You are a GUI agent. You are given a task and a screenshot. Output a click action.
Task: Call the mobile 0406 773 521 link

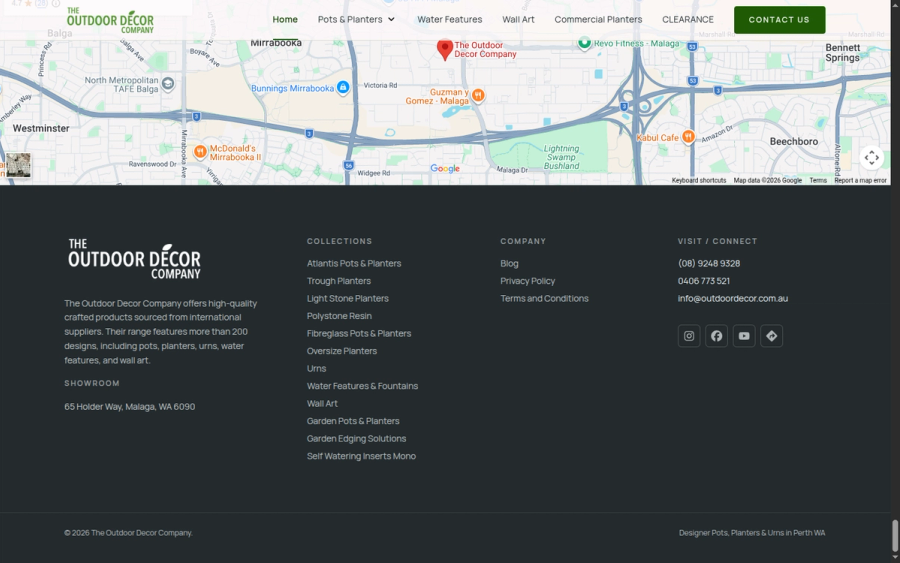point(704,281)
